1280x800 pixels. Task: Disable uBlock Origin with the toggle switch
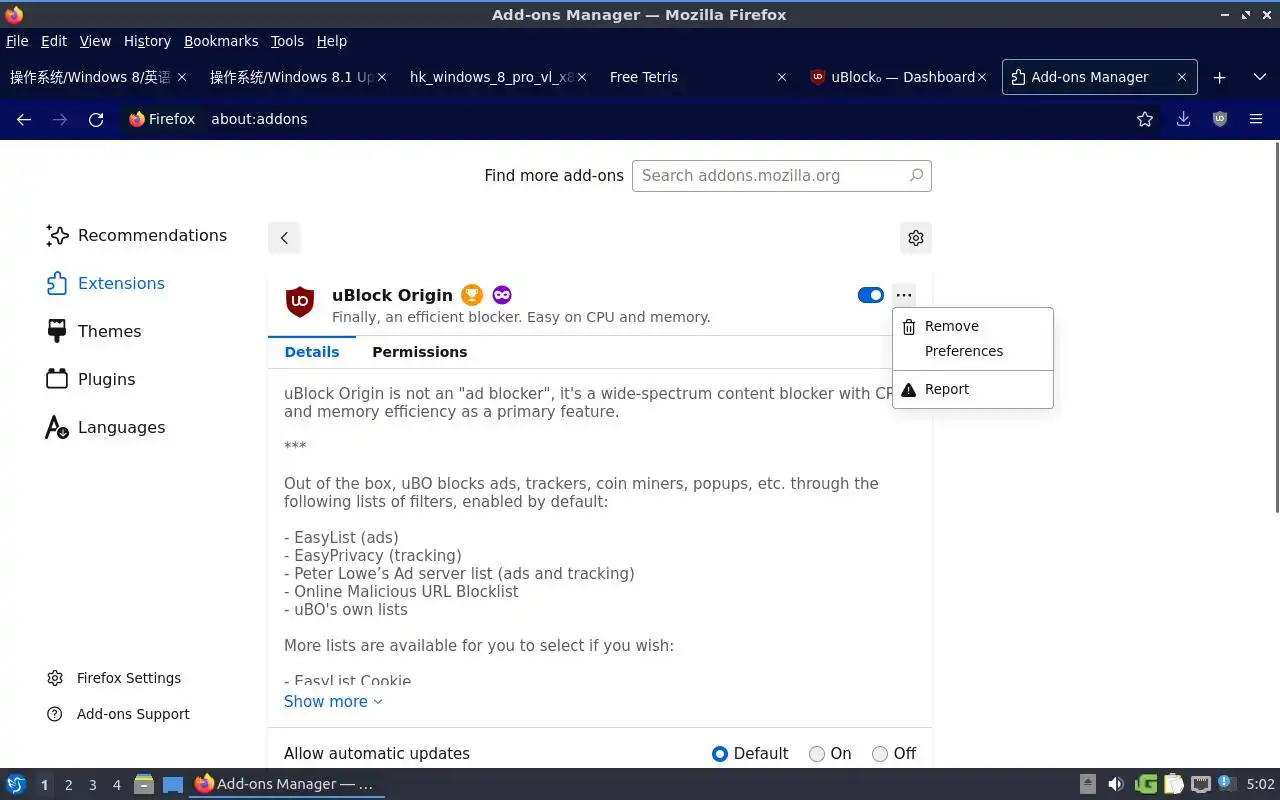pyautogui.click(x=871, y=295)
